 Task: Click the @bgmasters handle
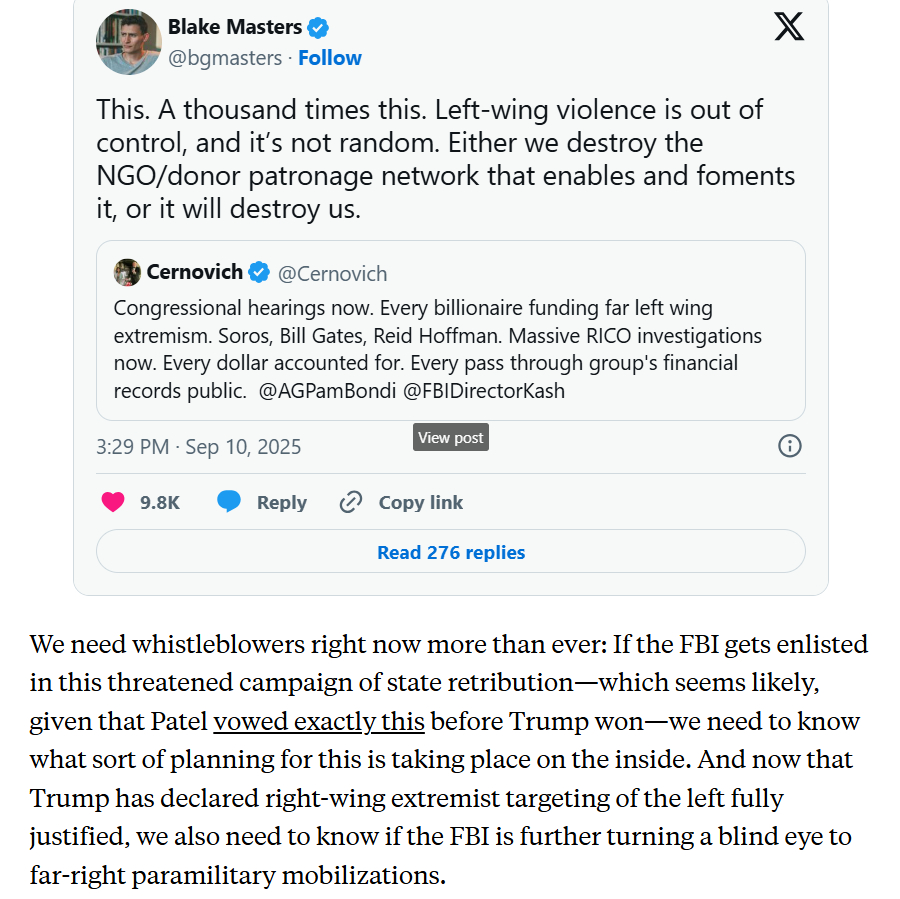(225, 58)
